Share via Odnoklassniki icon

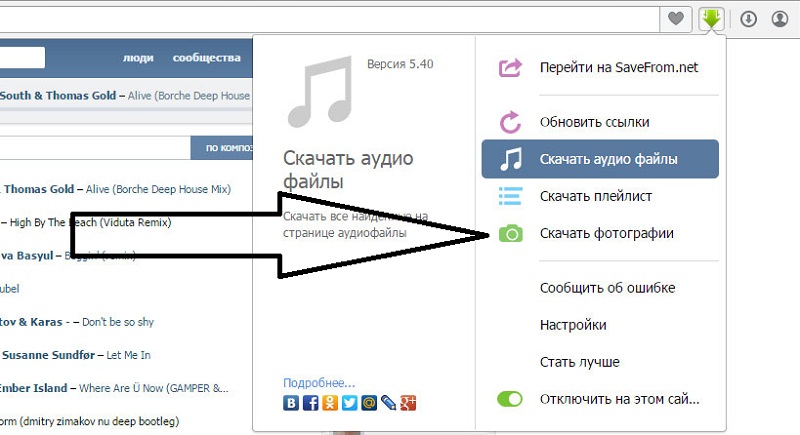coord(330,403)
